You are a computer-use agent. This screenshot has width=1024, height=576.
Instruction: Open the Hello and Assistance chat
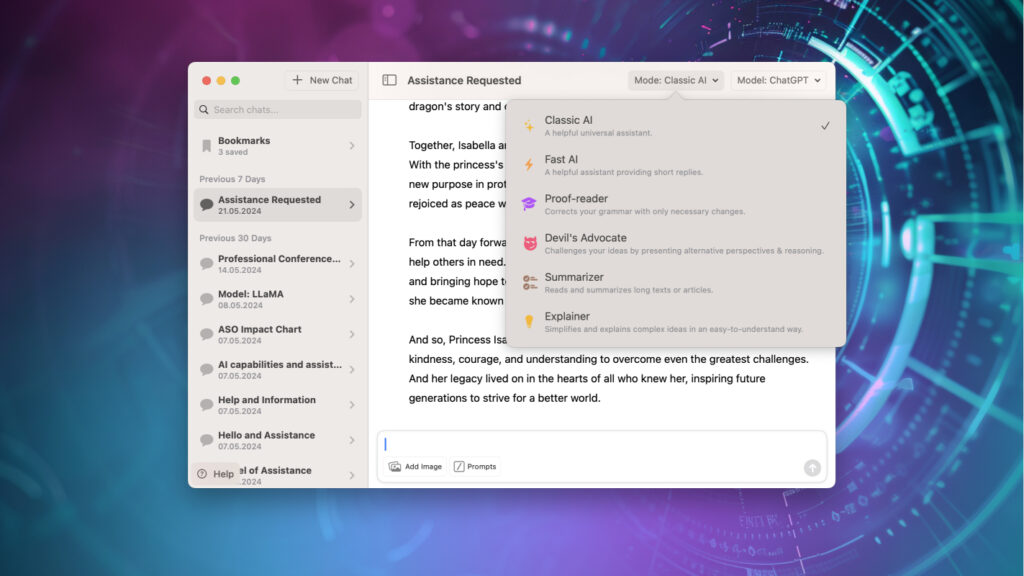[278, 440]
